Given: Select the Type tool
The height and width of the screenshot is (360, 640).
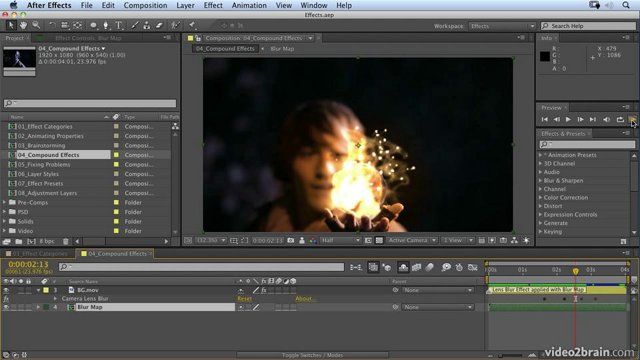Looking at the screenshot, I should pos(119,25).
